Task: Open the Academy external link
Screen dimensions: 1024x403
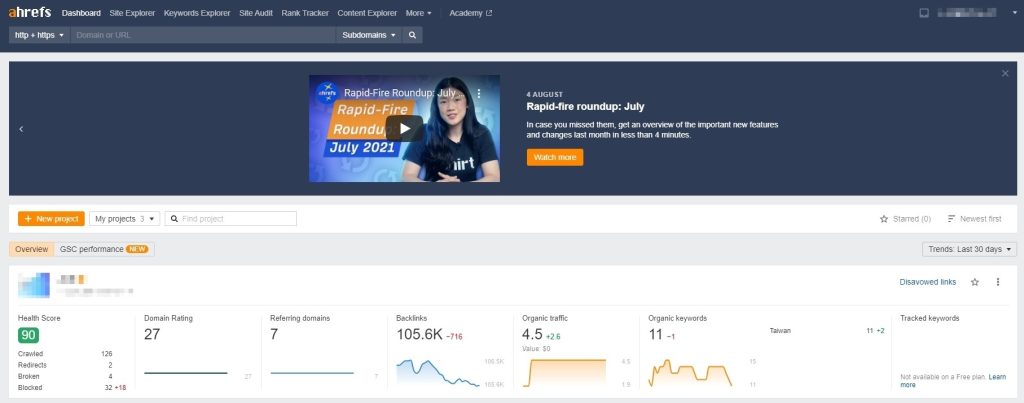Action: click(x=470, y=13)
